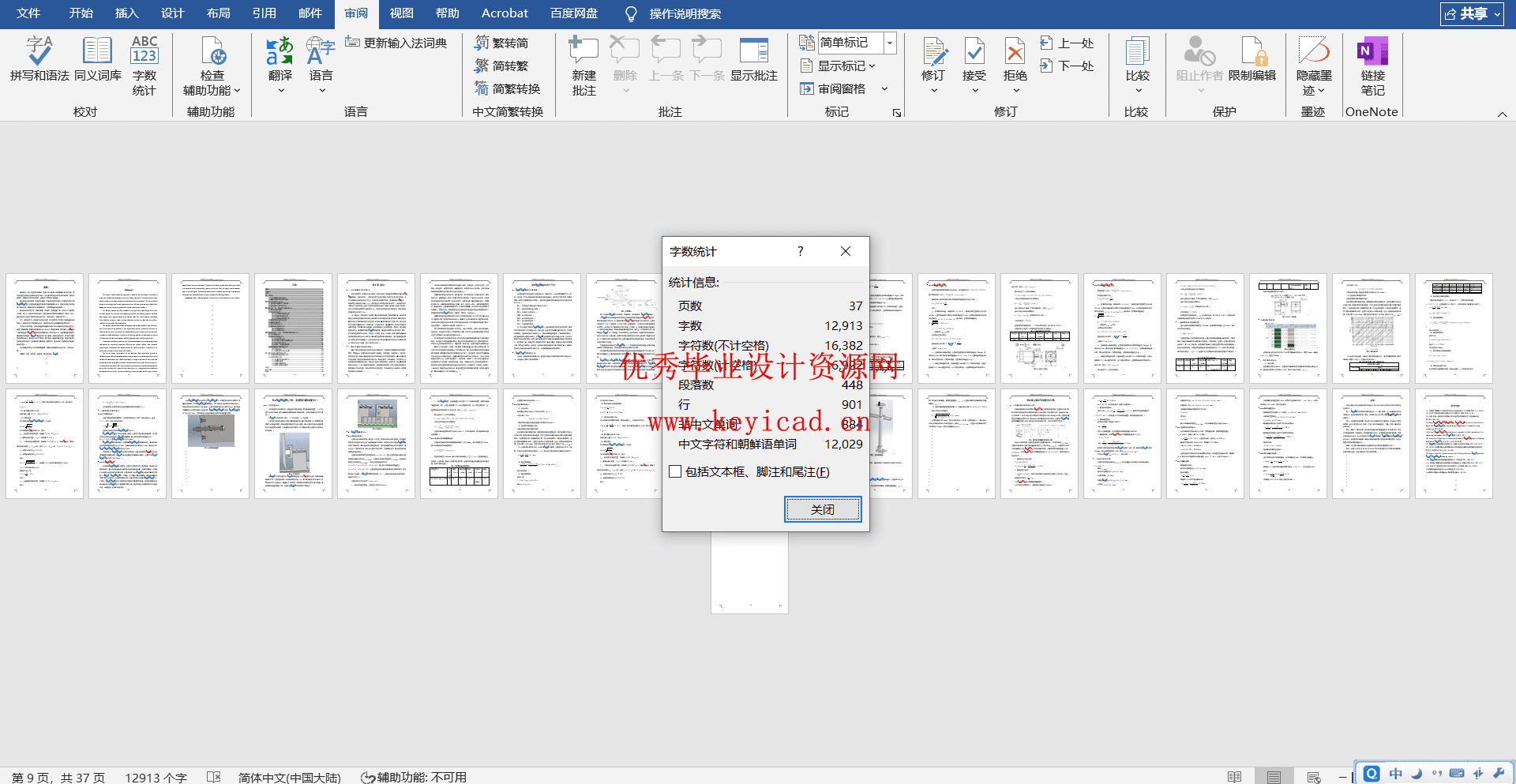
Task: Switch to Web Layout view in status bar
Action: click(1314, 778)
